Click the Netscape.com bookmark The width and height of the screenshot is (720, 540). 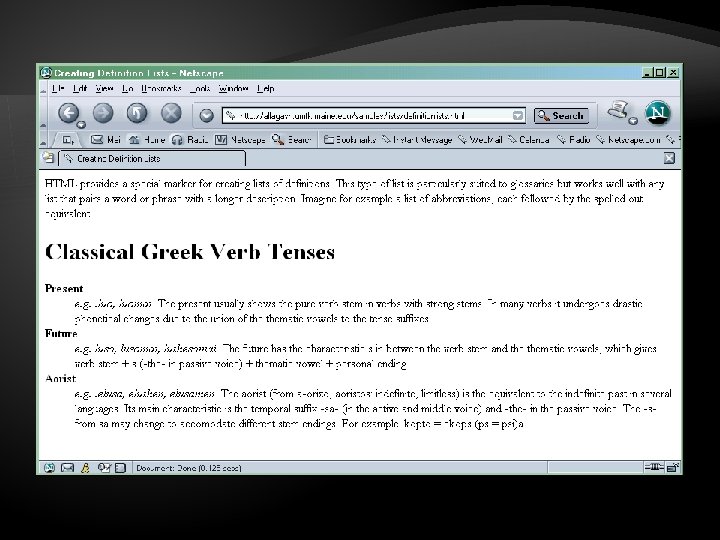pos(628,140)
